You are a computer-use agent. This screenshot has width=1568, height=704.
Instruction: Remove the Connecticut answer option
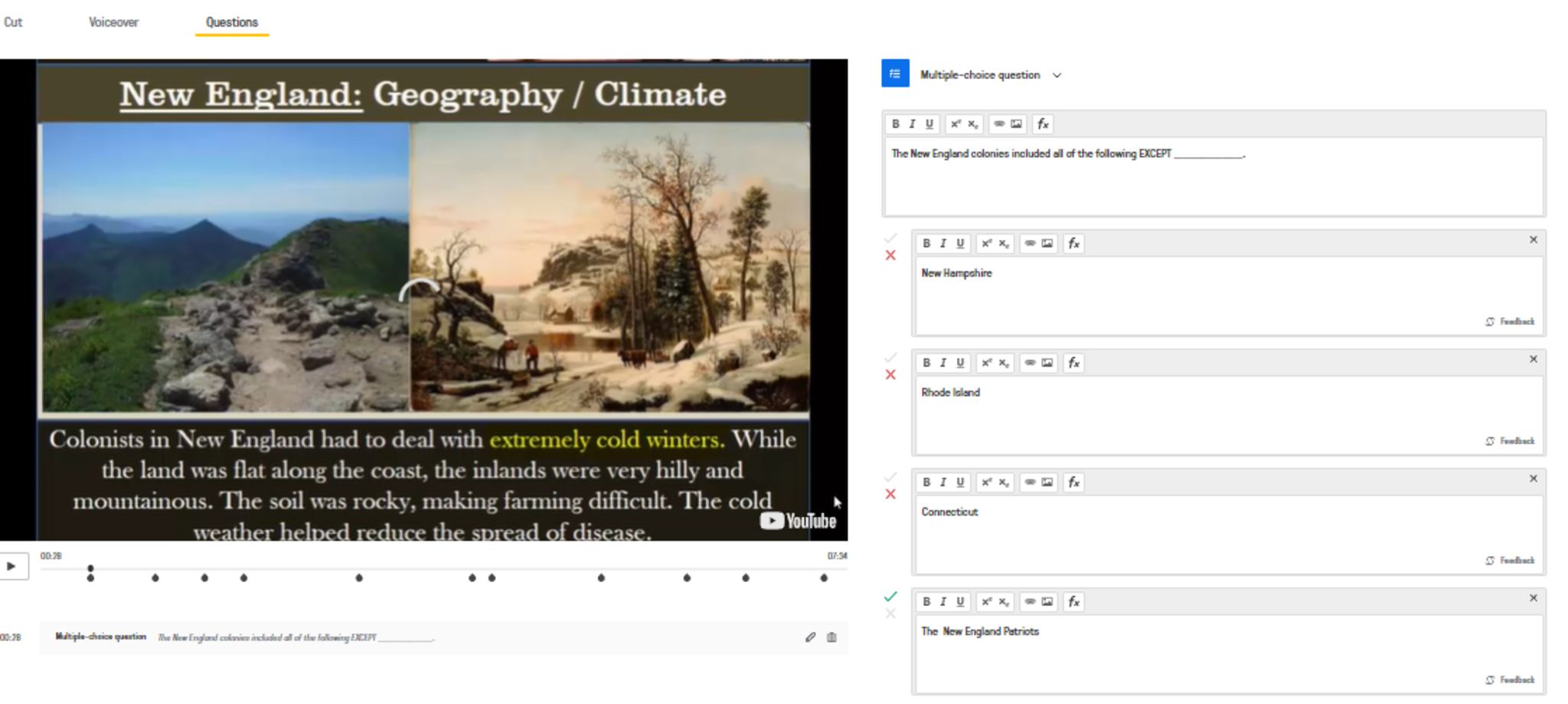point(1533,479)
